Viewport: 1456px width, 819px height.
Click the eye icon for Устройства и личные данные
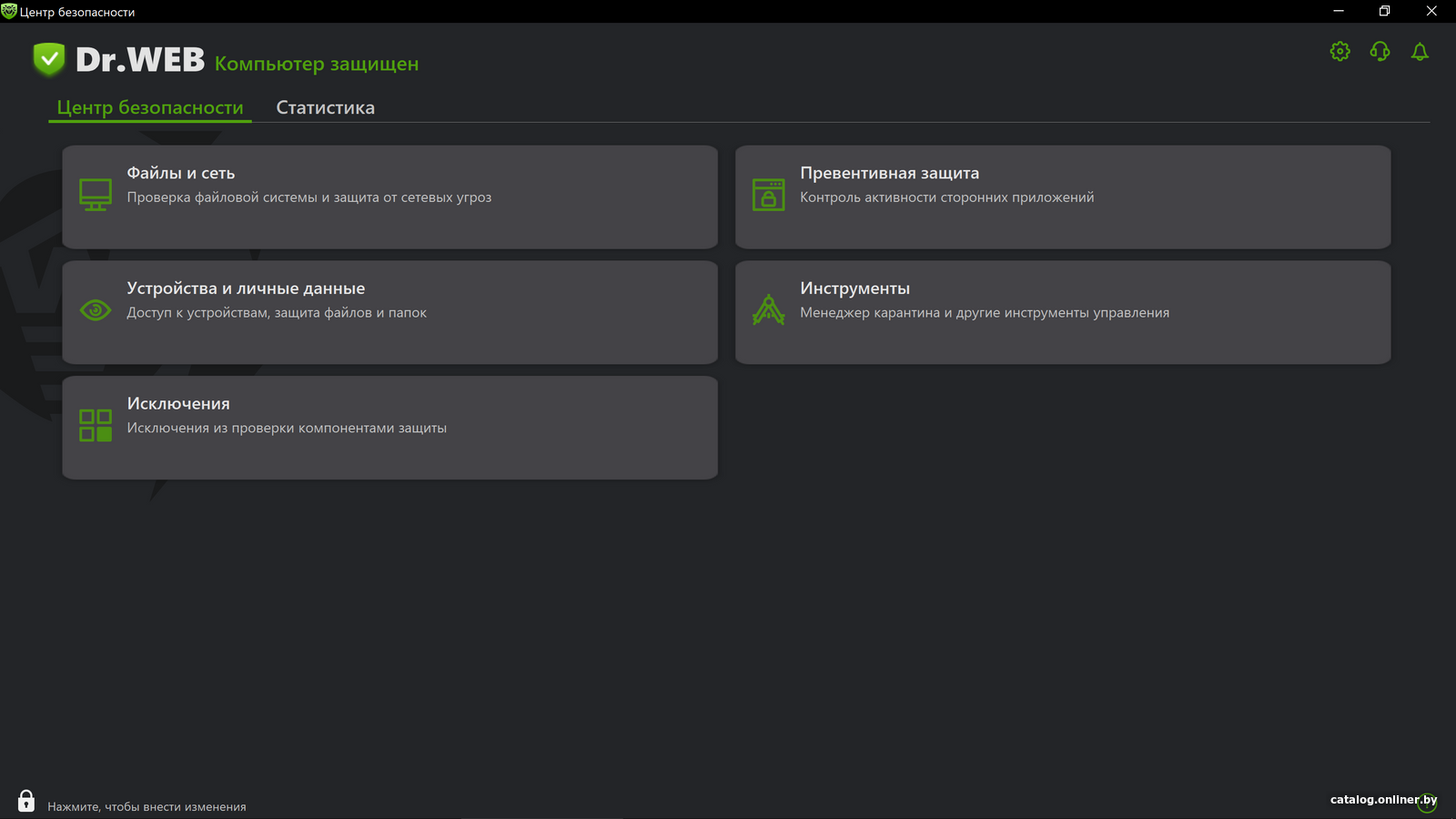(x=96, y=310)
